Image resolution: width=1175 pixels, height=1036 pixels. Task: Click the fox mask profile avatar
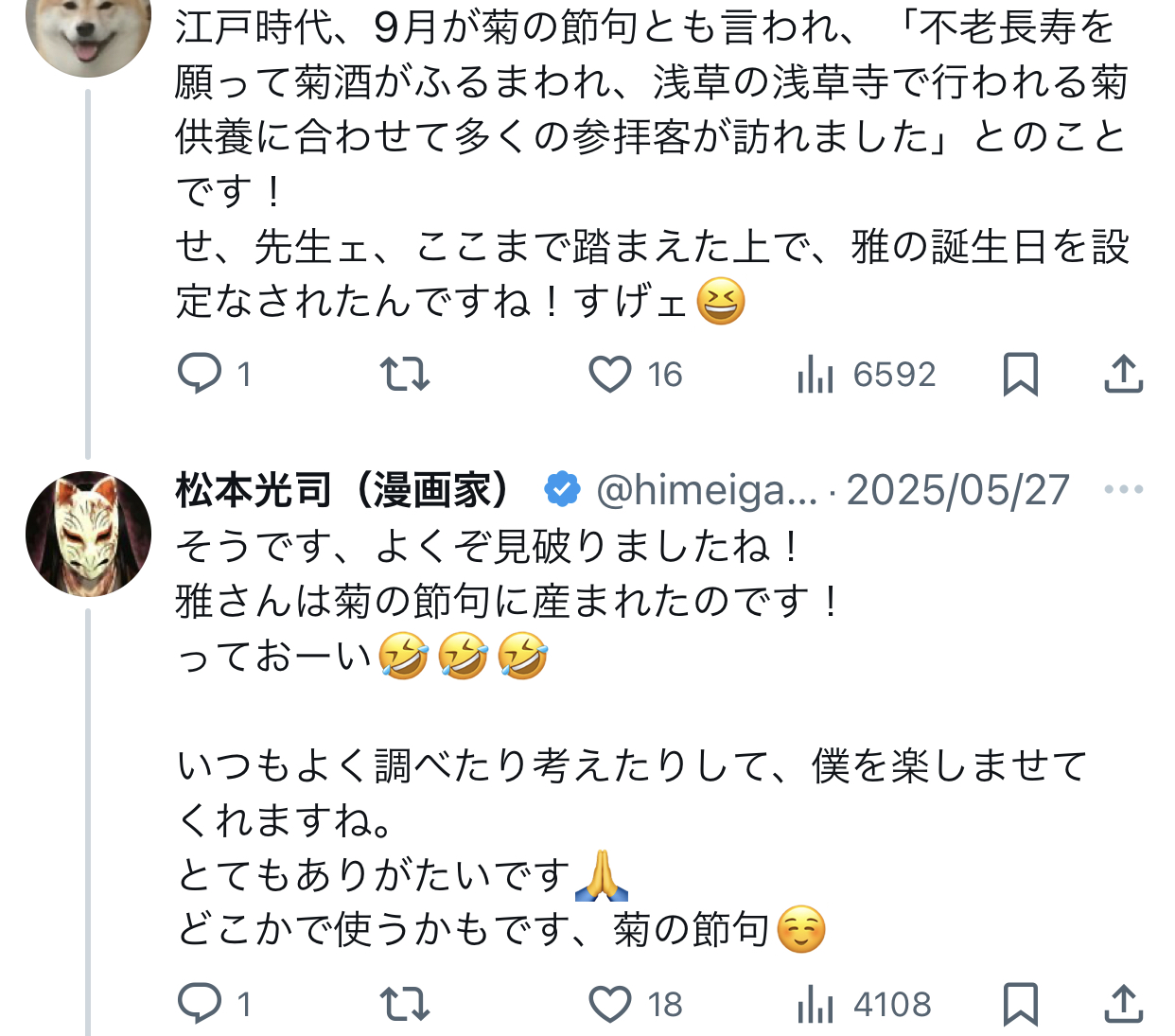point(88,534)
